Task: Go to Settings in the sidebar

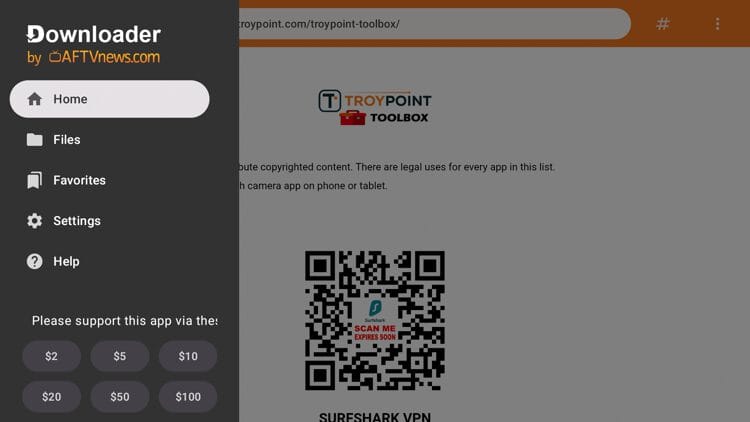Action: (110, 221)
